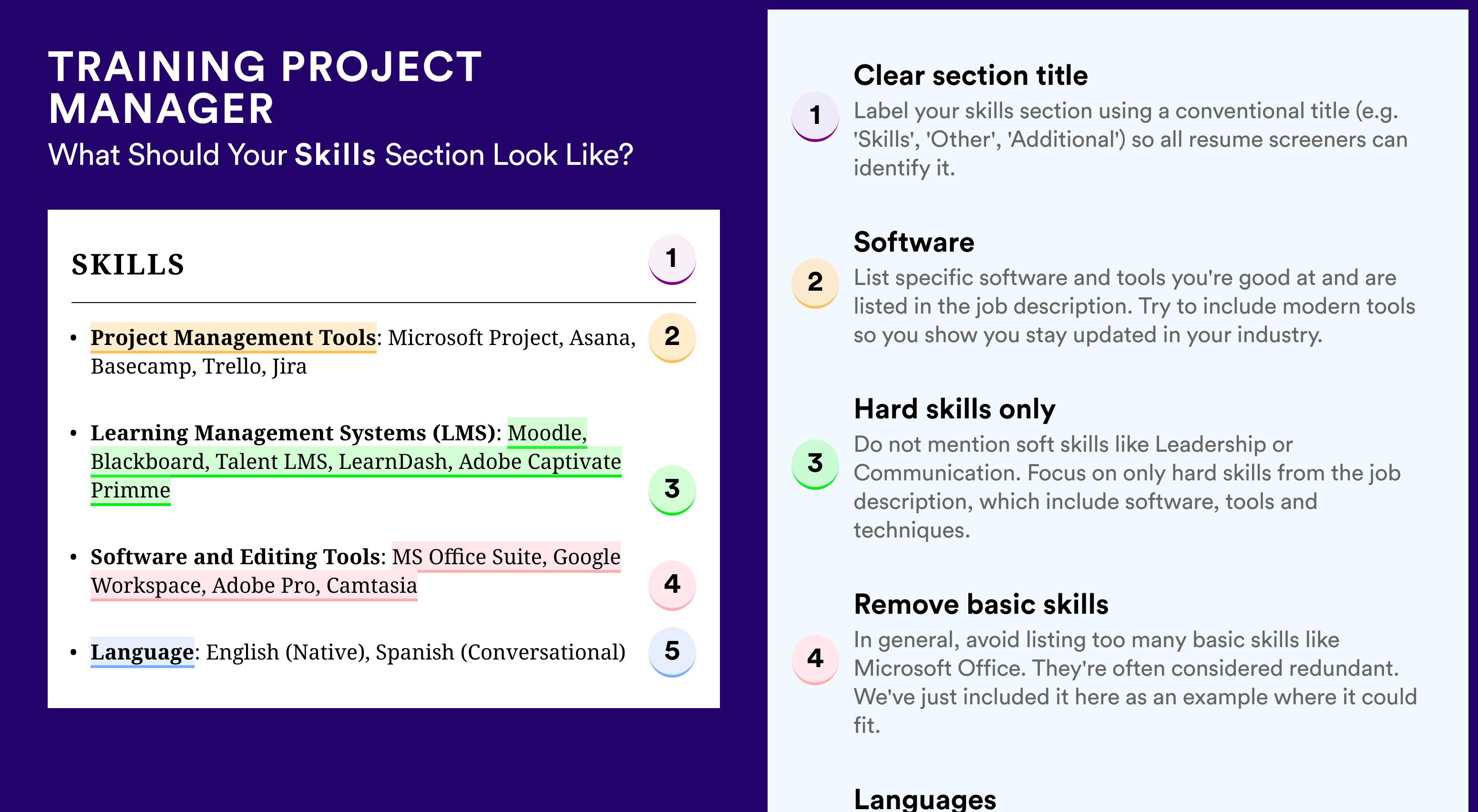The height and width of the screenshot is (812, 1478).
Task: Click green badge 3 beside Hard skills only
Action: (x=815, y=464)
